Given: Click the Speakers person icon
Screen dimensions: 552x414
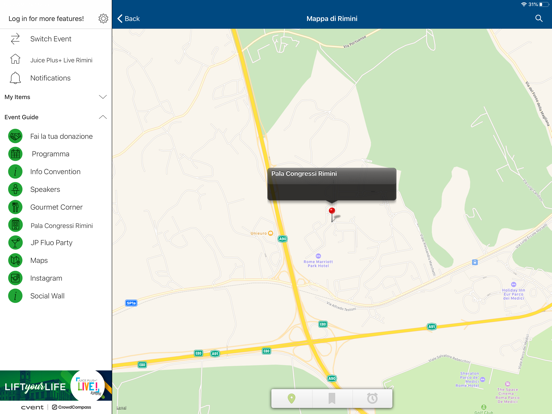Looking at the screenshot, I should pyautogui.click(x=15, y=189).
